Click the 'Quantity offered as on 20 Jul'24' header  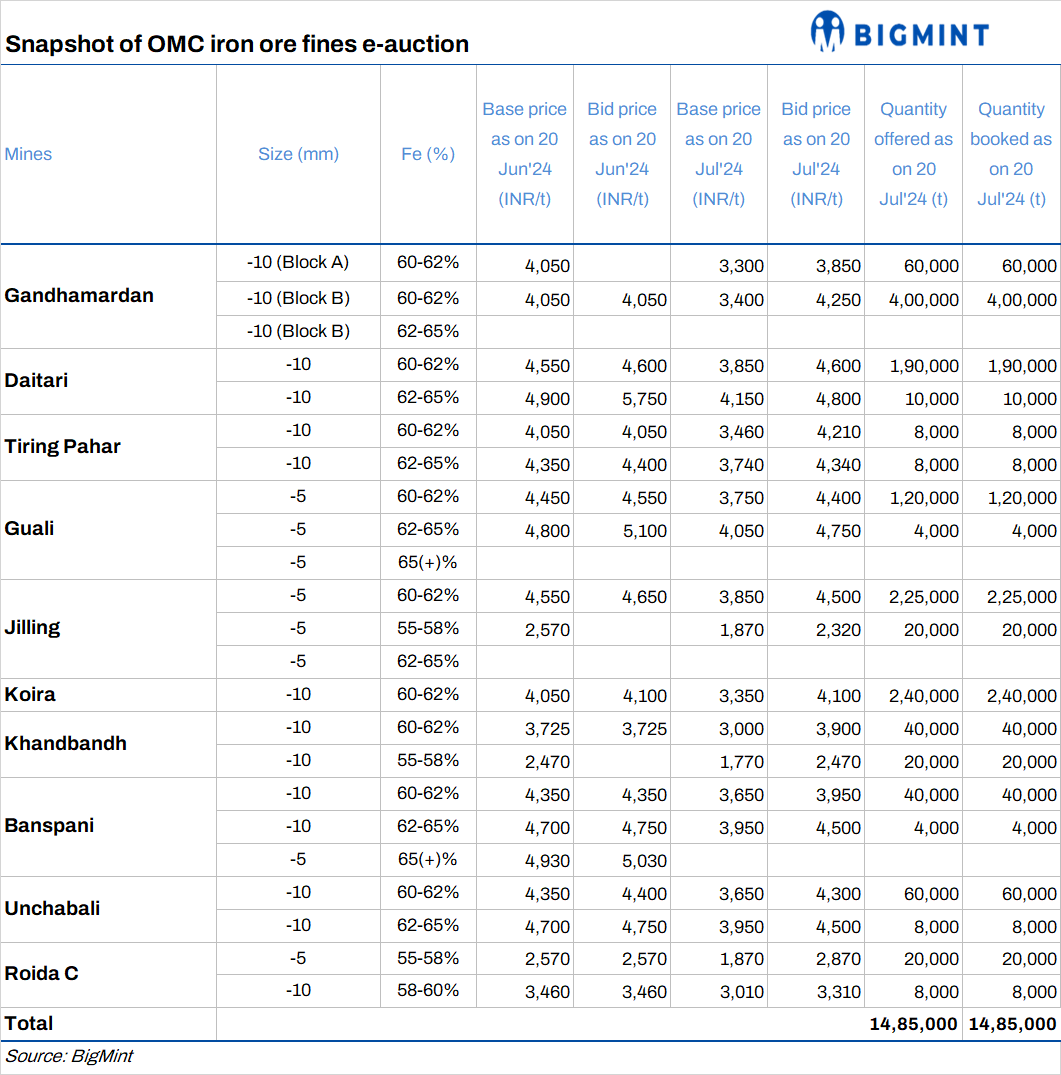pos(913,154)
